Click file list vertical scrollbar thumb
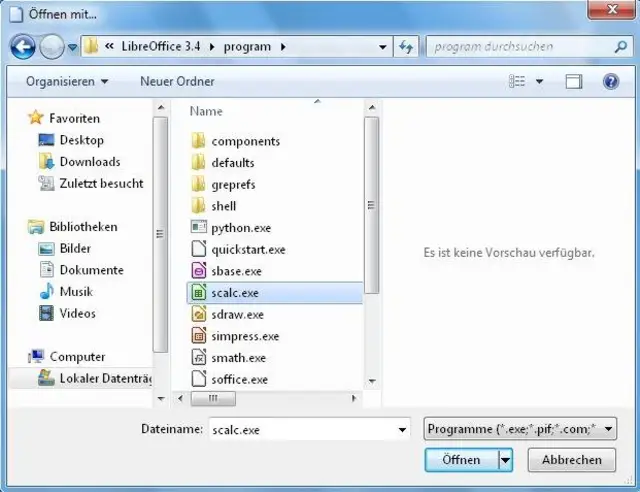This screenshot has width=640, height=492. click(x=371, y=205)
